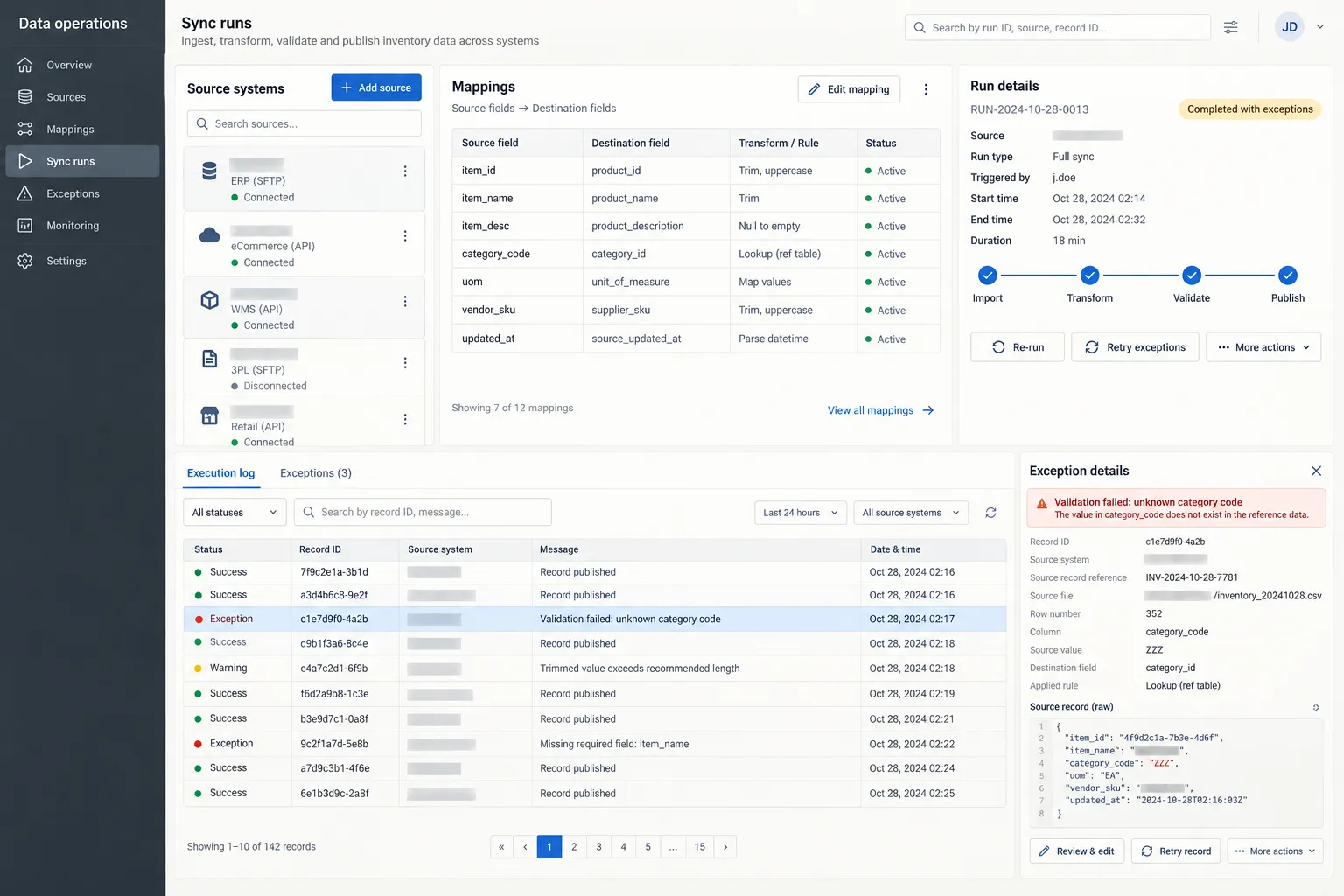The image size is (1344, 896).
Task: Click the Re-run button
Action: [1018, 347]
